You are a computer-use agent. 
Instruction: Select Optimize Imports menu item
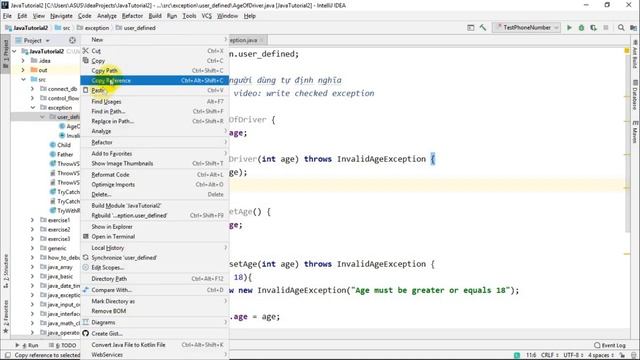(x=155, y=184)
